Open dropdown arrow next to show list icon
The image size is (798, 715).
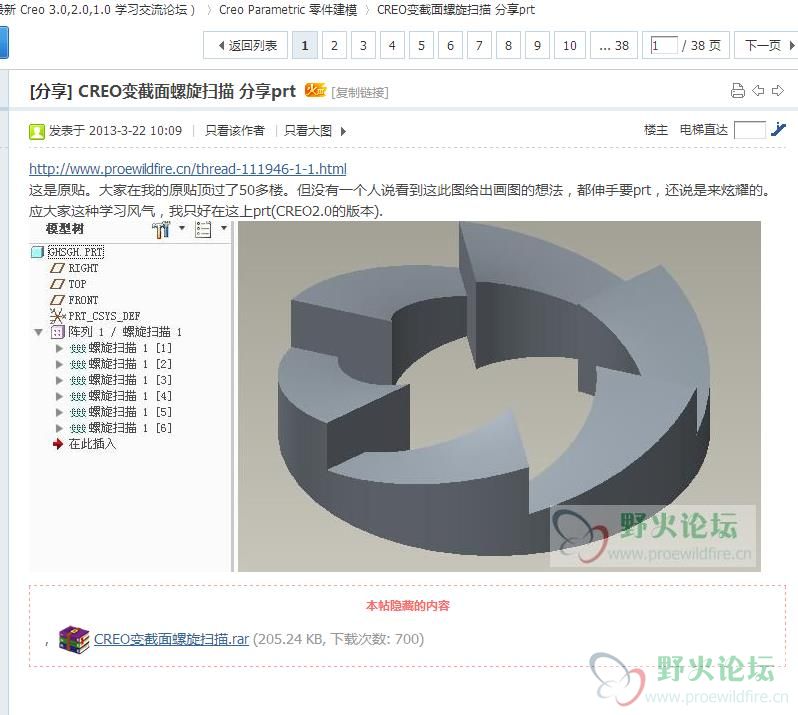(x=223, y=228)
